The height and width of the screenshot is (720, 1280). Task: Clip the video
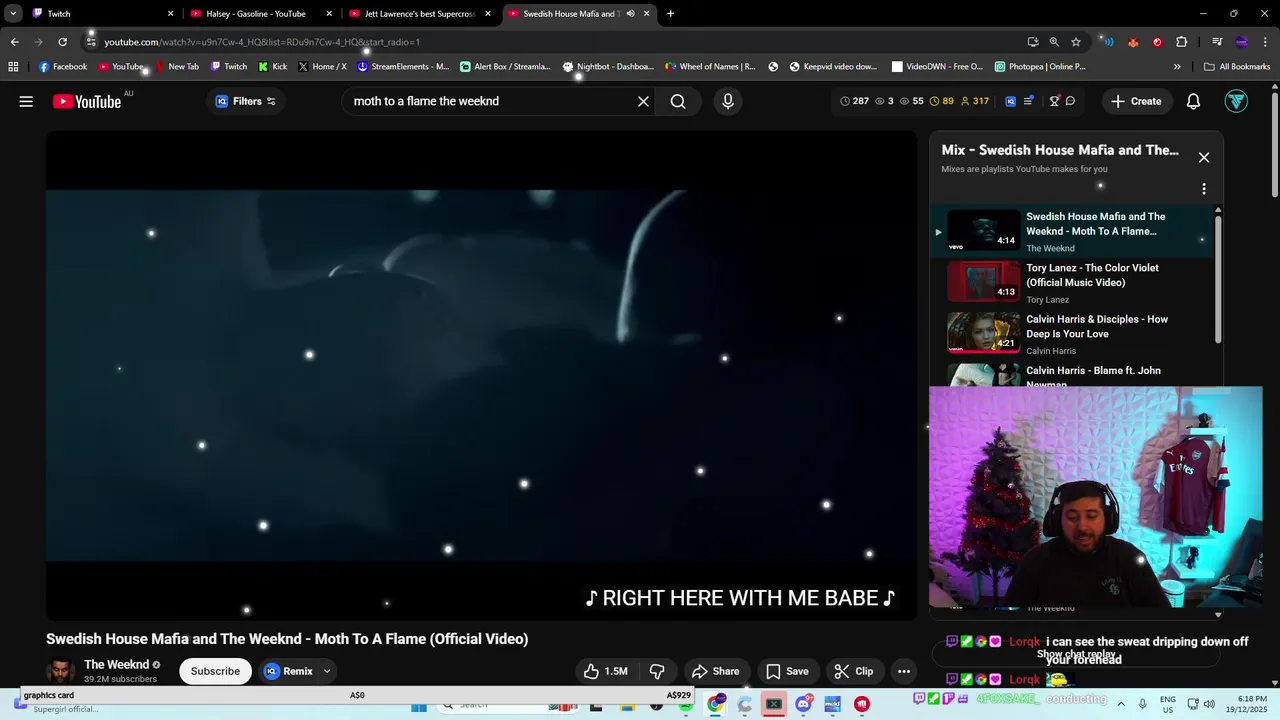tap(854, 671)
